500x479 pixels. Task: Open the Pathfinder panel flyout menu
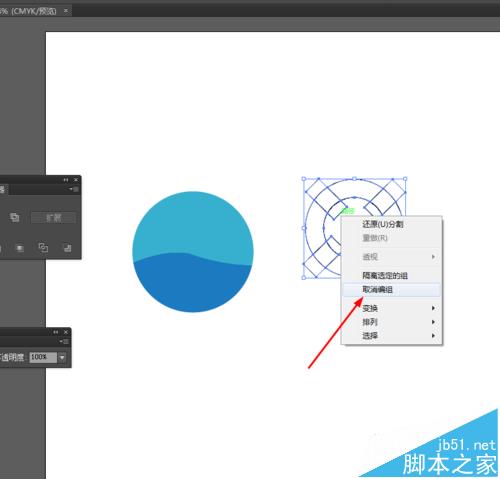74,189
